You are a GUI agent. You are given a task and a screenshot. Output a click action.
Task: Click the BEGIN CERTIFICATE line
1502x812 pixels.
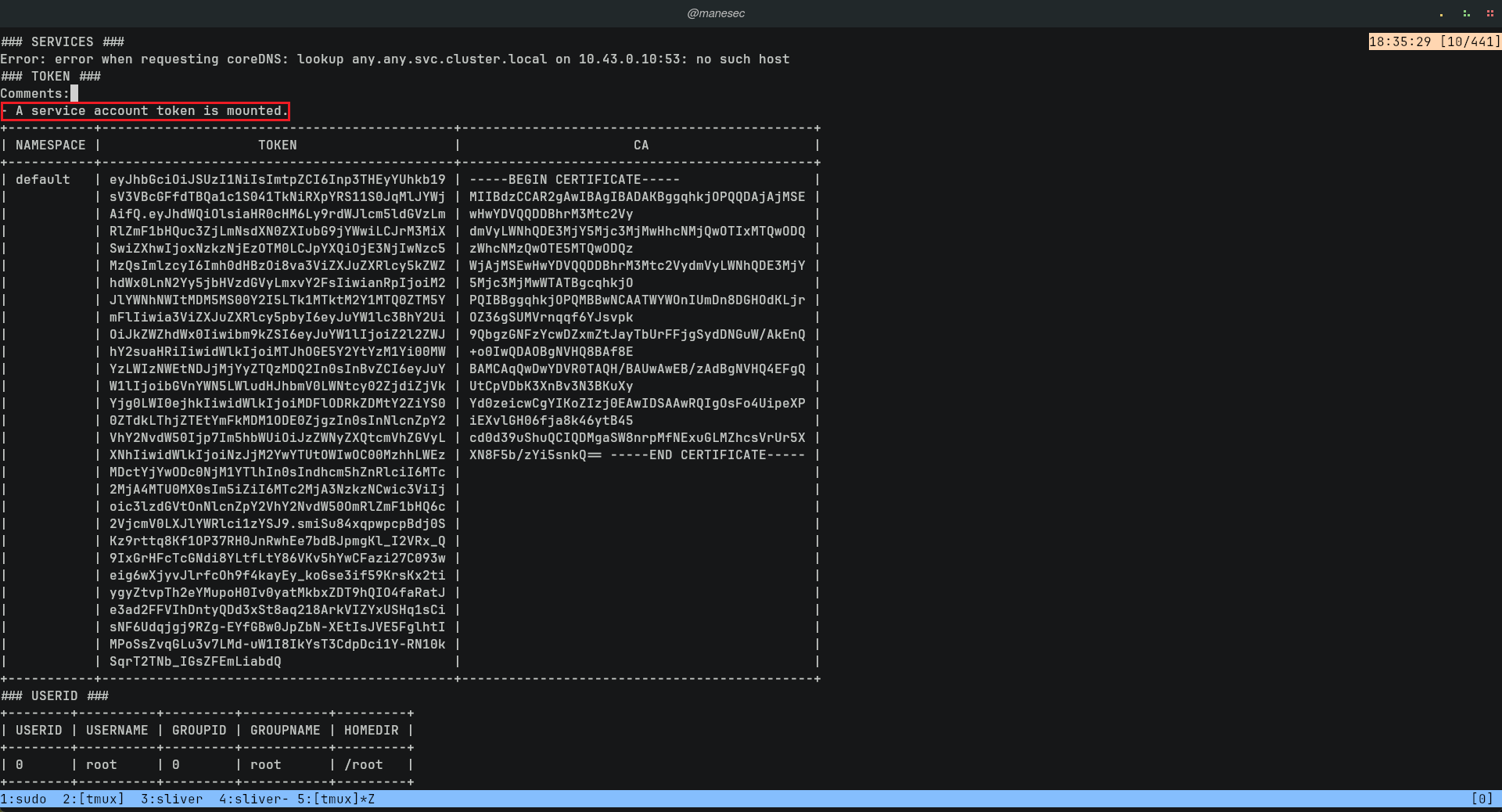574,180
